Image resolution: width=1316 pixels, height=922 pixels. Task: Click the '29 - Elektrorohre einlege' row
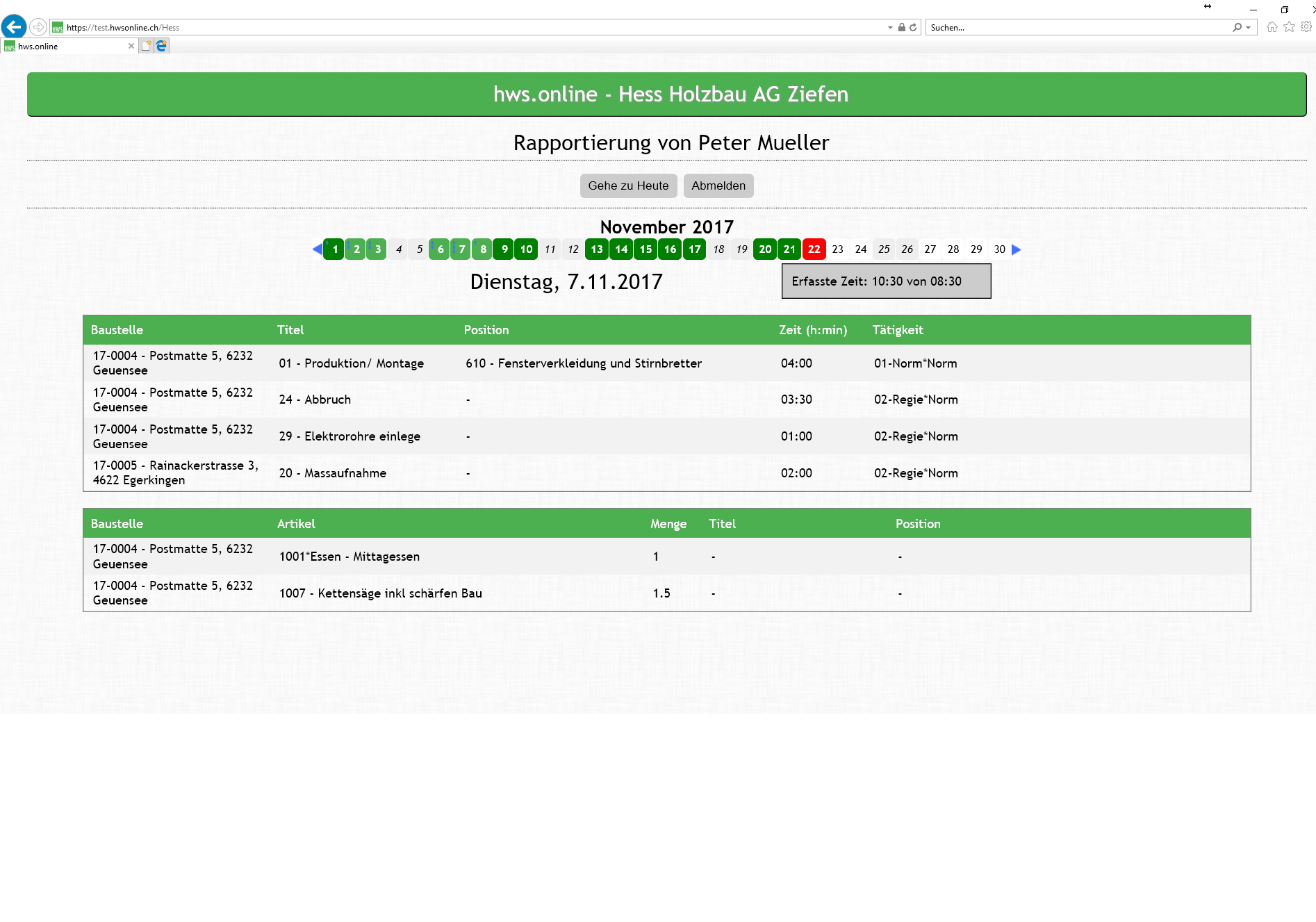[x=667, y=436]
